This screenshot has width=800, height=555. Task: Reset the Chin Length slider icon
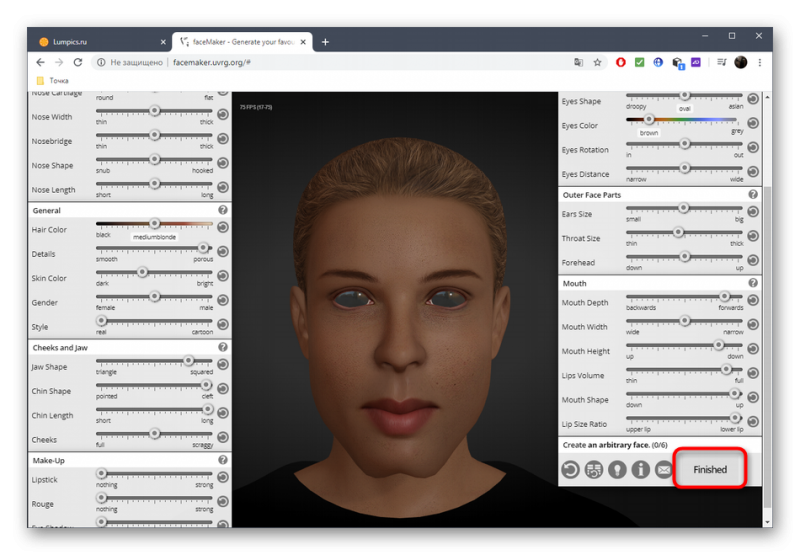point(223,413)
